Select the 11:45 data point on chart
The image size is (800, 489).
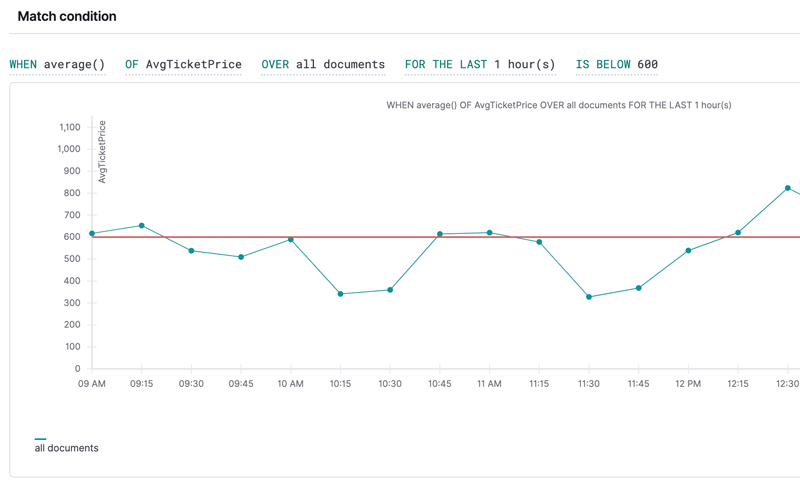click(x=639, y=288)
